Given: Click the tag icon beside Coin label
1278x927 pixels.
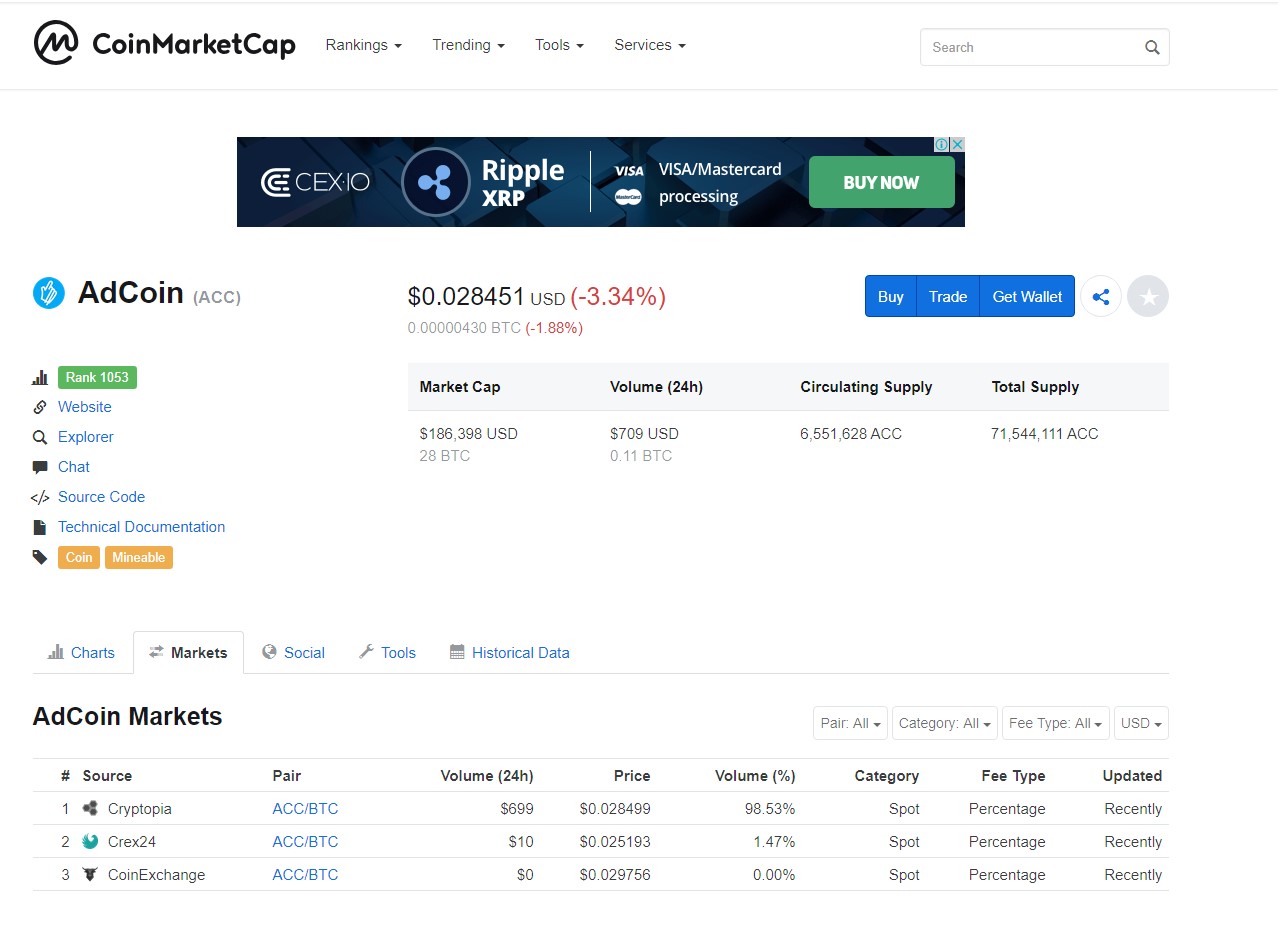Looking at the screenshot, I should pos(40,557).
